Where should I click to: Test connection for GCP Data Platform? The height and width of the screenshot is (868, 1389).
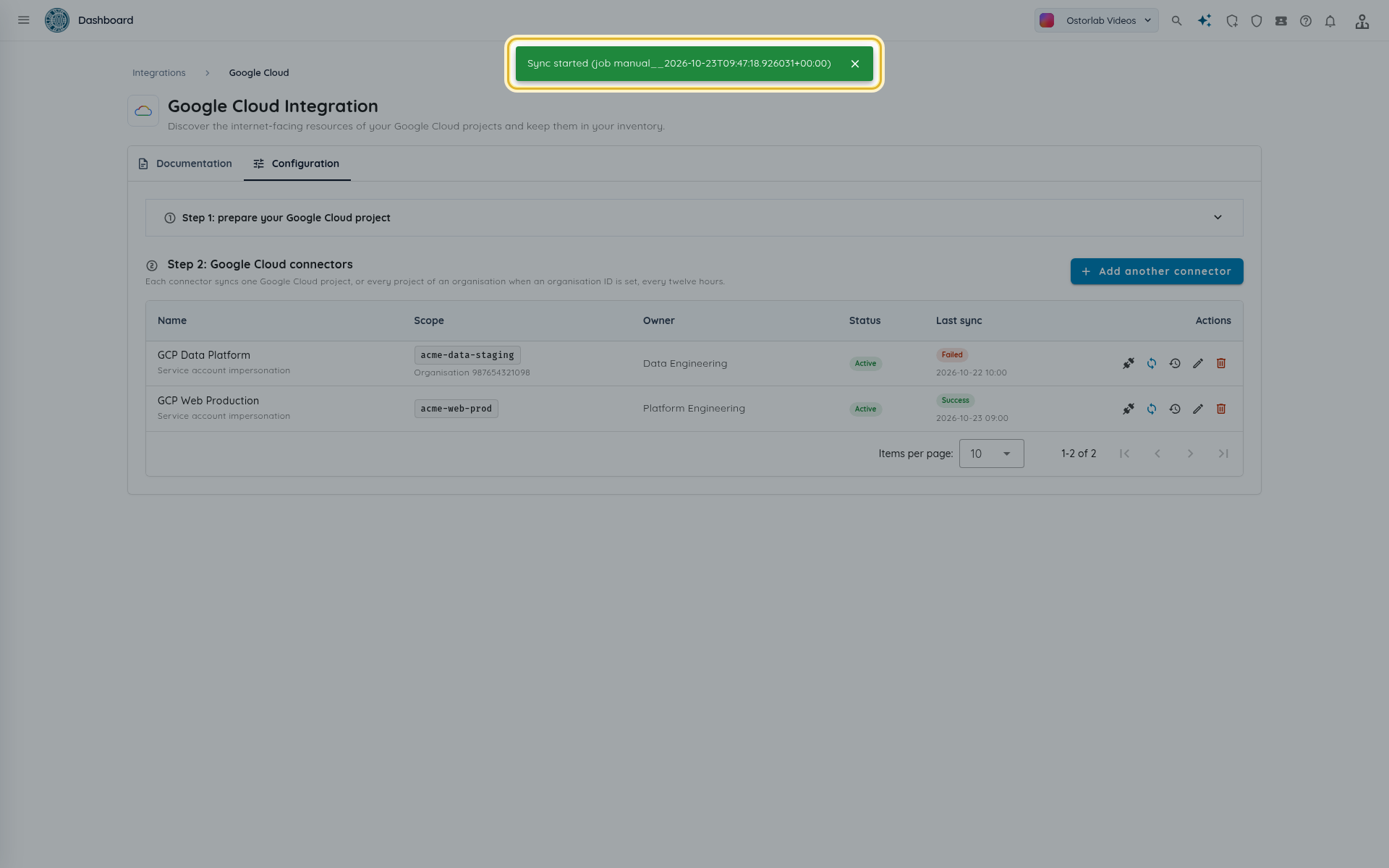tap(1129, 363)
